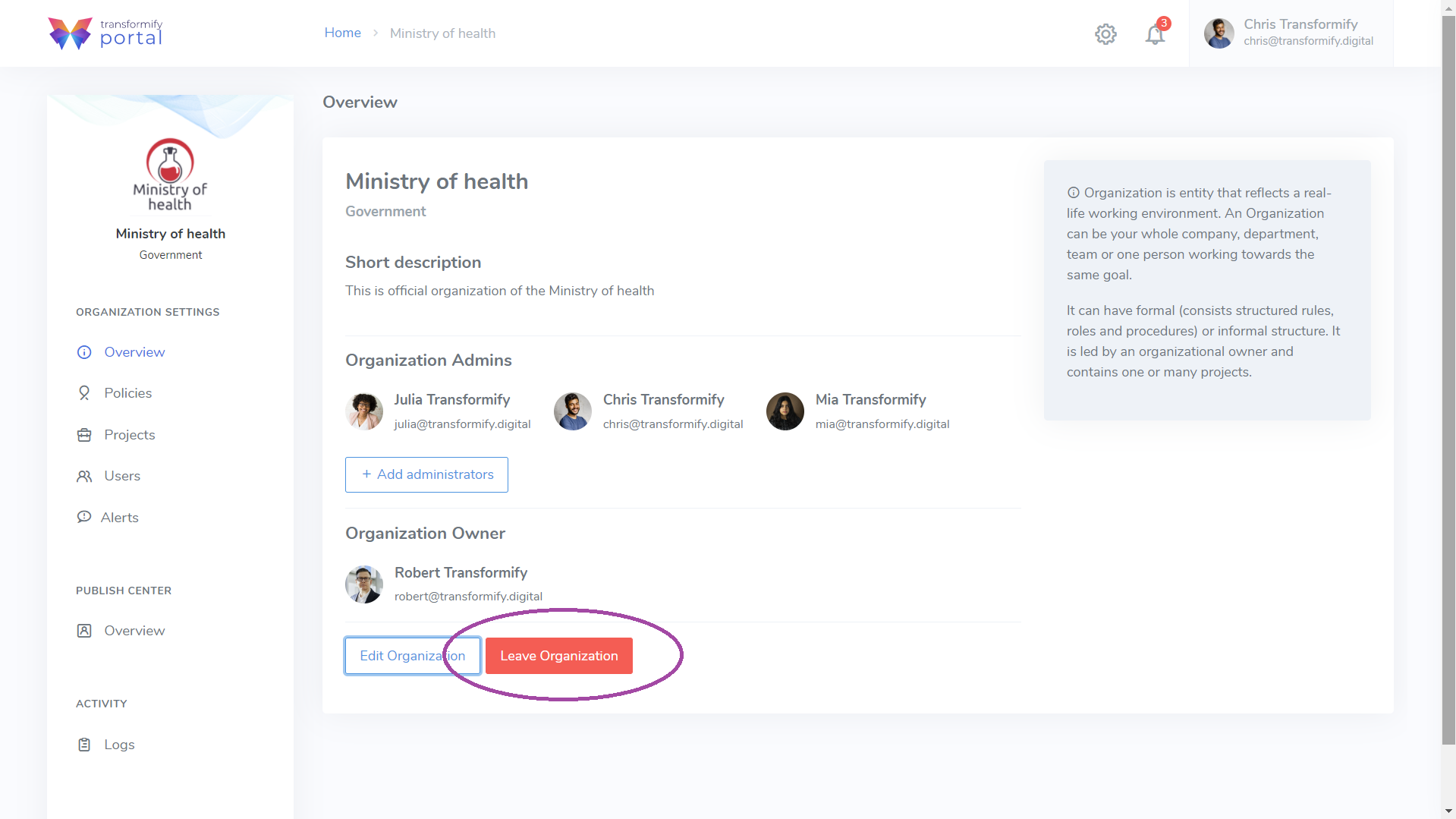Select admin name Julia Transformify
Screen dimensions: 1456x819
452,400
